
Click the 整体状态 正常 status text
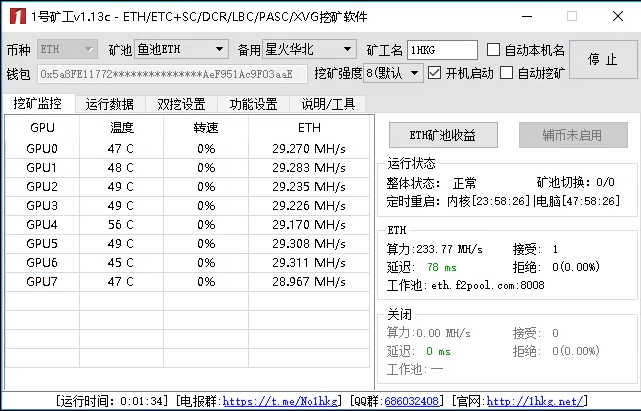(x=432, y=183)
